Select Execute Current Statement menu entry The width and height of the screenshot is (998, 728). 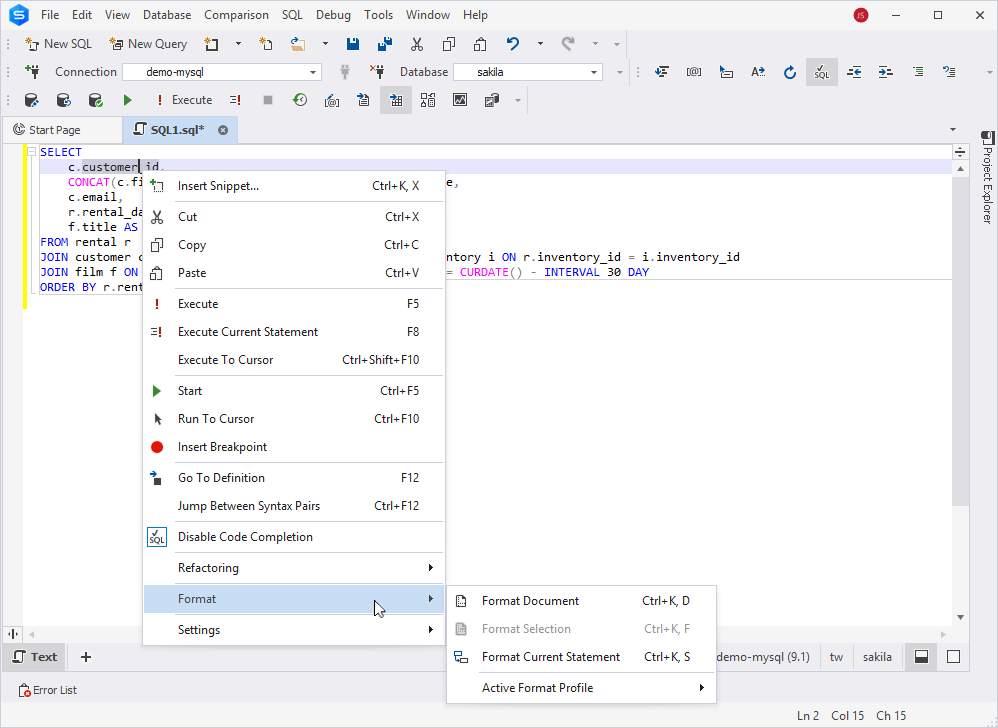pos(293,332)
